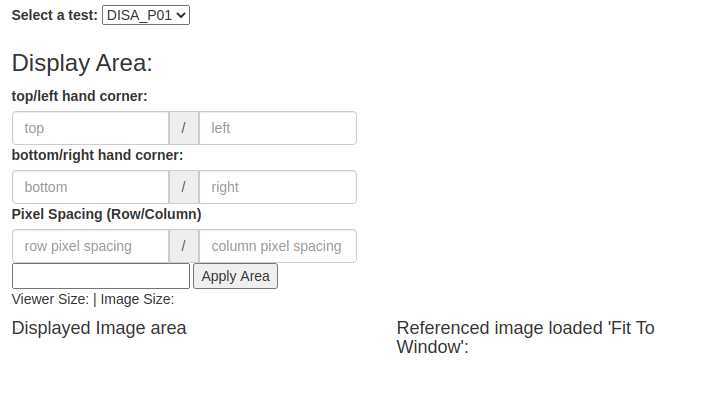708x399 pixels.
Task: Select the bottom coordinate input field
Action: [x=91, y=187]
